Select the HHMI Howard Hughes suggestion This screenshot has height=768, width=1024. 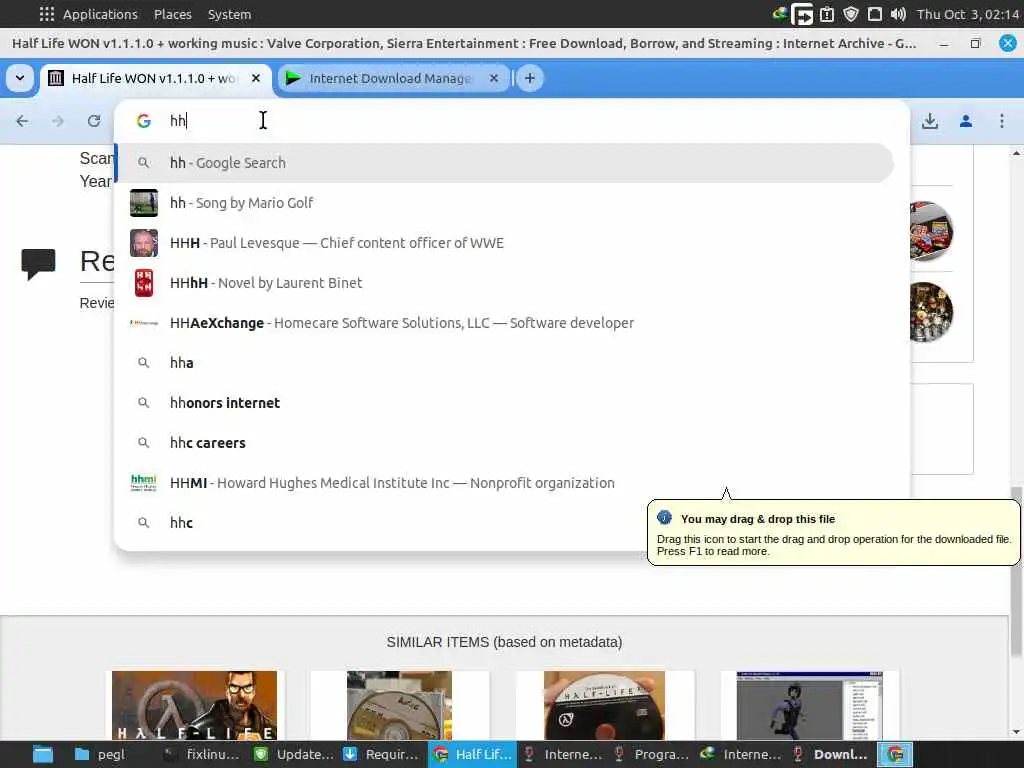(504, 483)
